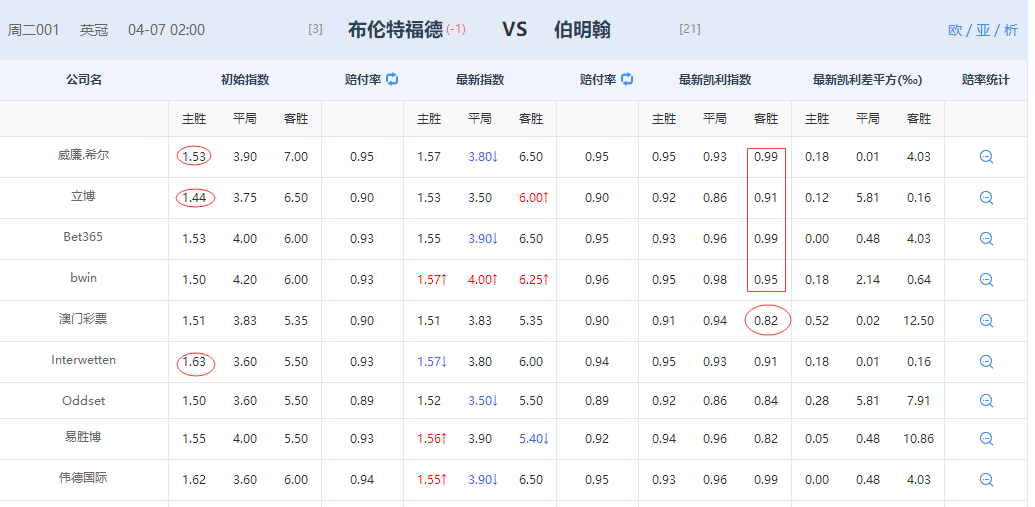
Task: Click match time 04-07 02:00
Action: (166, 30)
